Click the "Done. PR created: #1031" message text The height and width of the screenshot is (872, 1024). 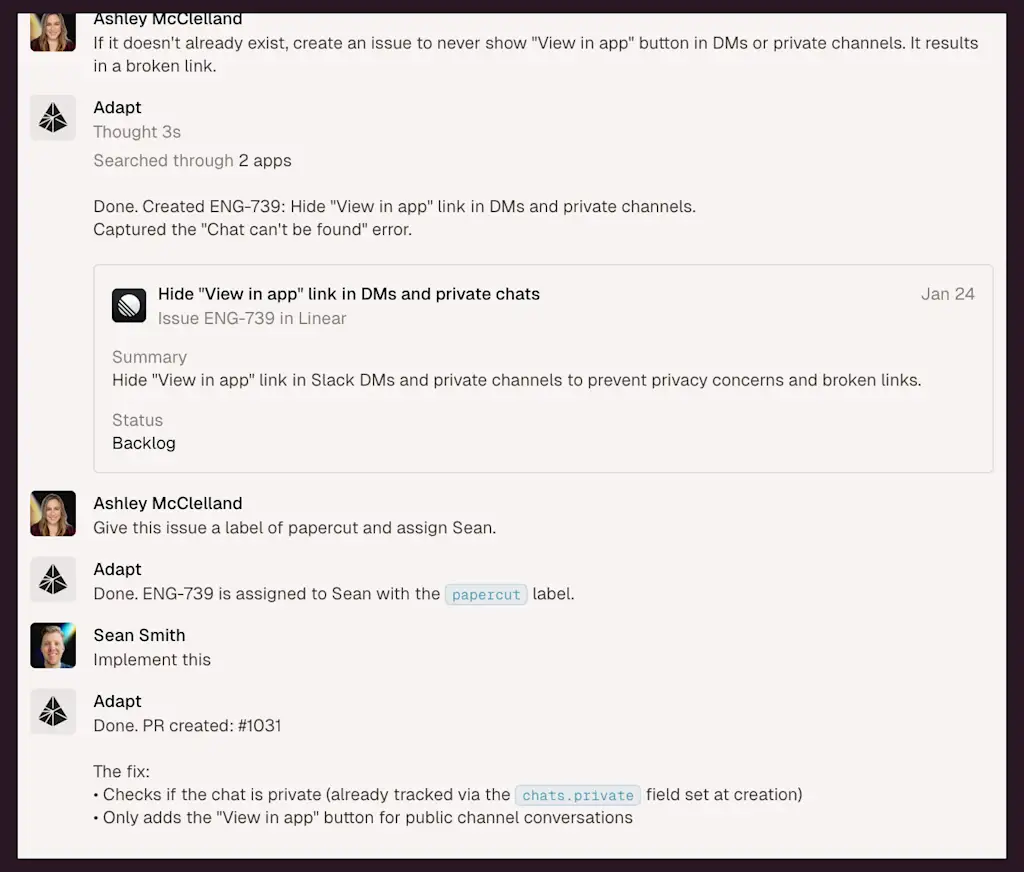(187, 725)
